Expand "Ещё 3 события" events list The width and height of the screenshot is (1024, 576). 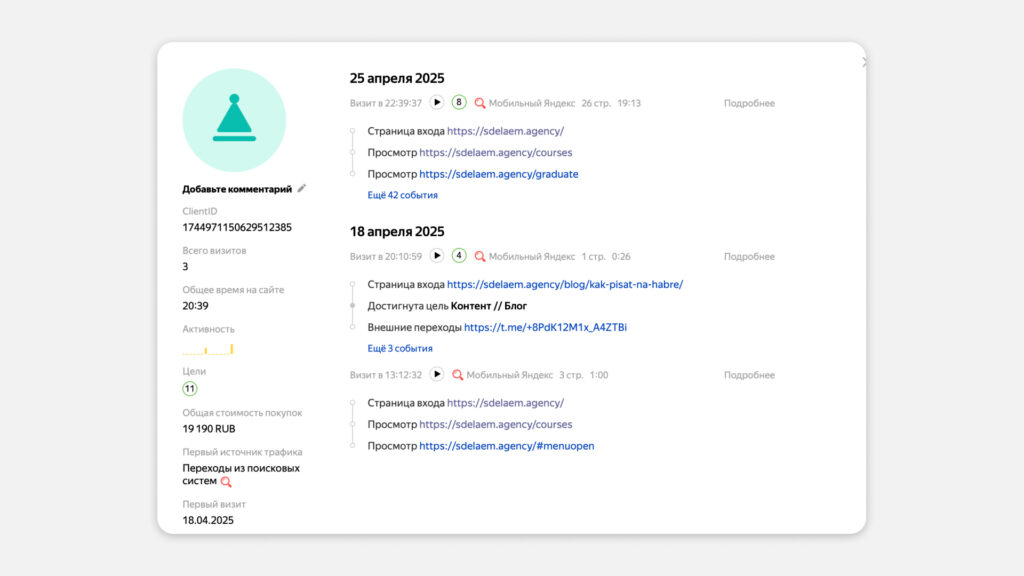pos(400,348)
